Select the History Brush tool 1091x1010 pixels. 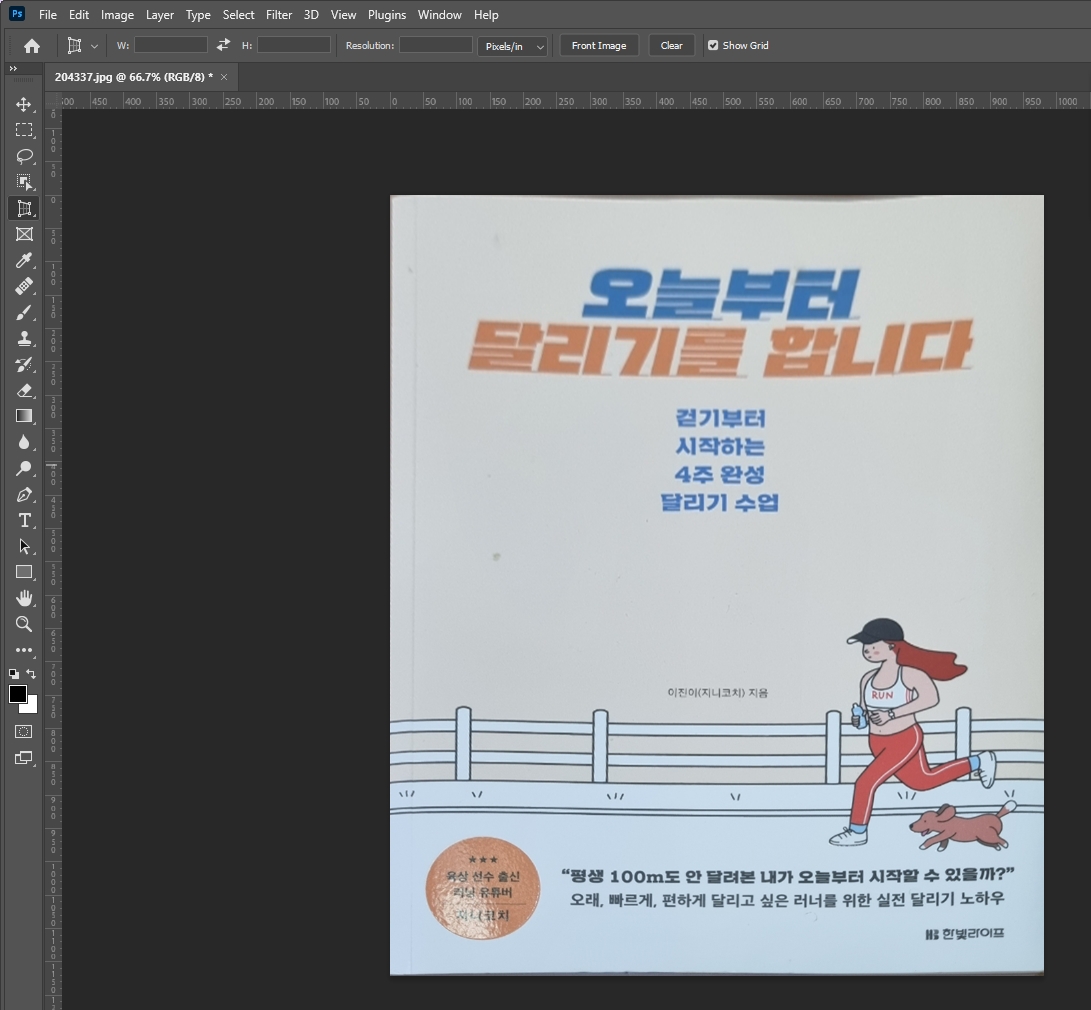[x=24, y=364]
